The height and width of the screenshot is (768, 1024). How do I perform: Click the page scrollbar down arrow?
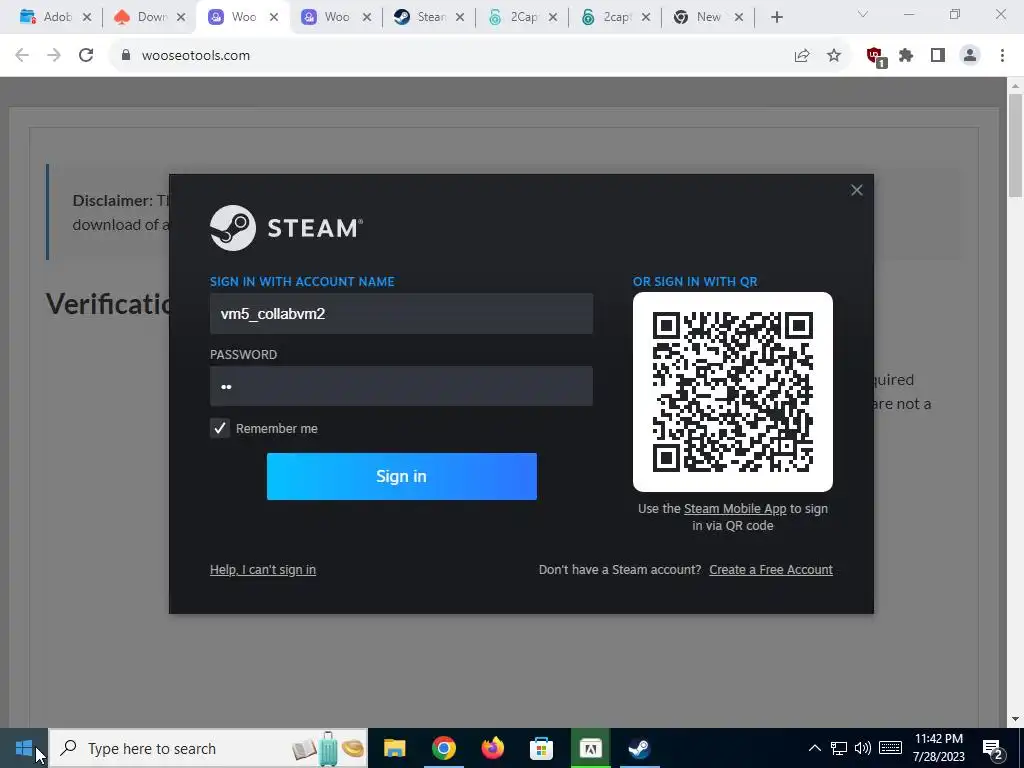pos(1015,720)
